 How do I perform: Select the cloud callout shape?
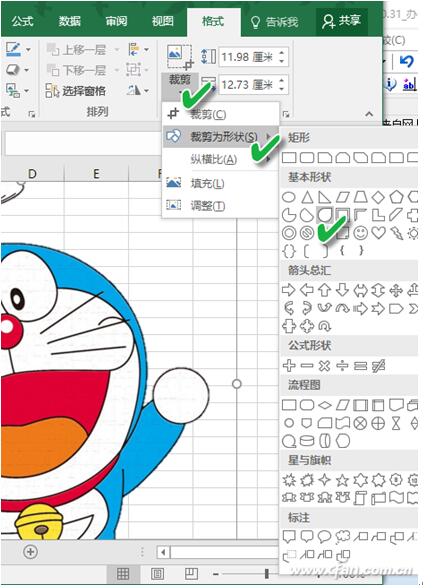click(x=342, y=537)
